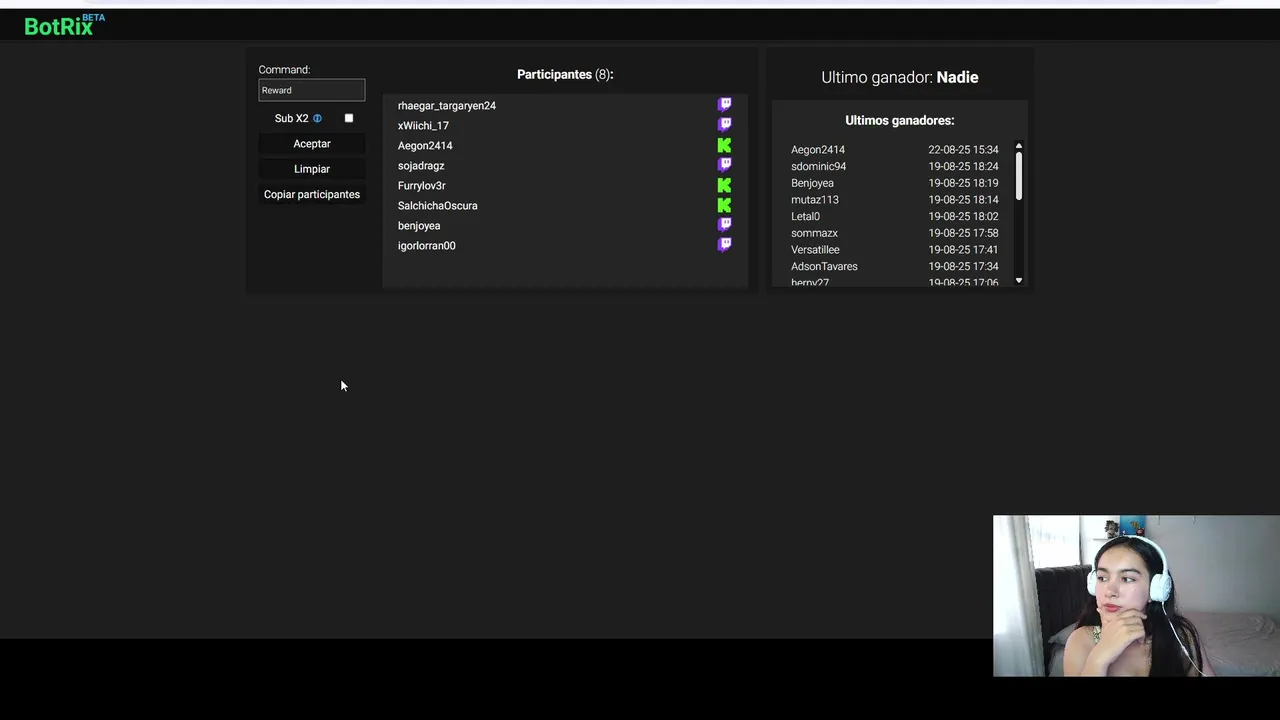This screenshot has height=720, width=1280.
Task: Click winner mutaz113
Action: coord(815,199)
